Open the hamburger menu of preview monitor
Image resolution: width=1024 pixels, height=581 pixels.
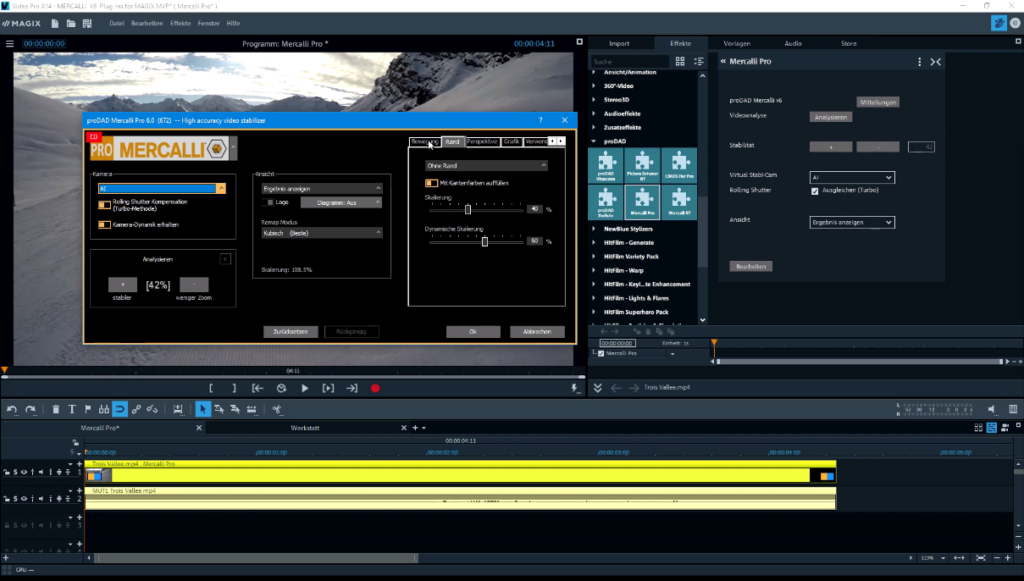tap(10, 44)
